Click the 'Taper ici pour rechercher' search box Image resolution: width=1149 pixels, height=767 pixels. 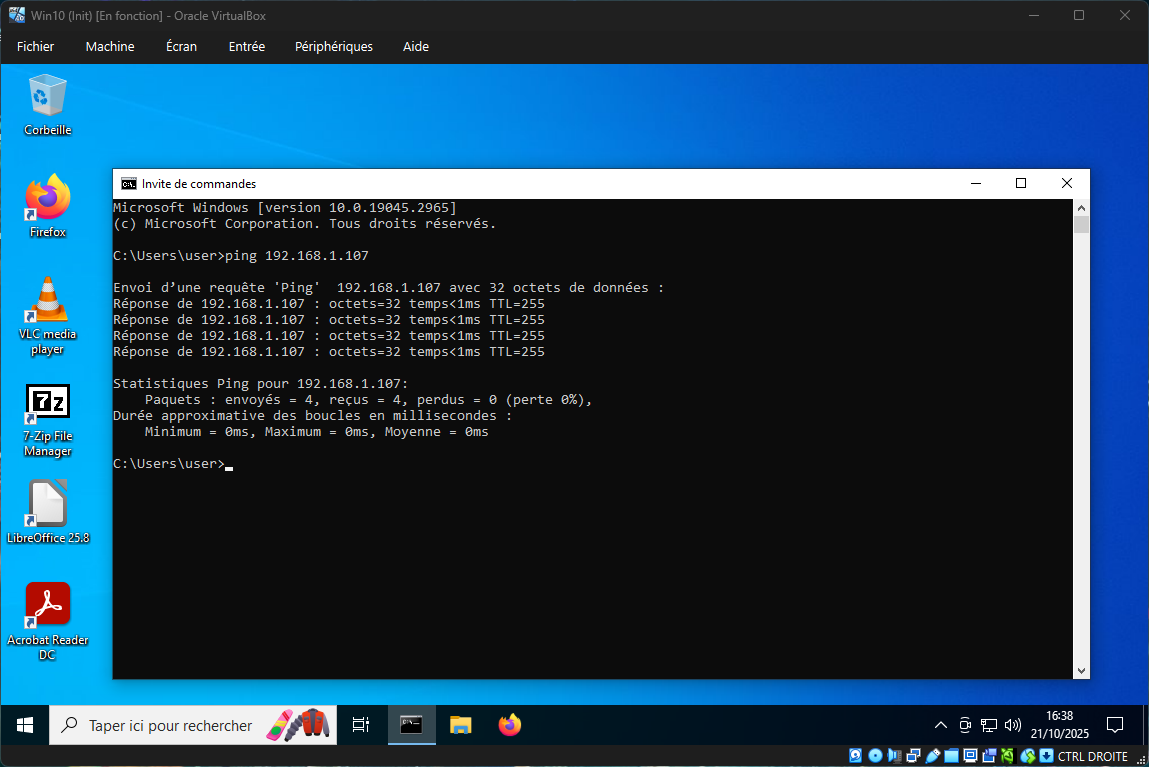coord(170,725)
